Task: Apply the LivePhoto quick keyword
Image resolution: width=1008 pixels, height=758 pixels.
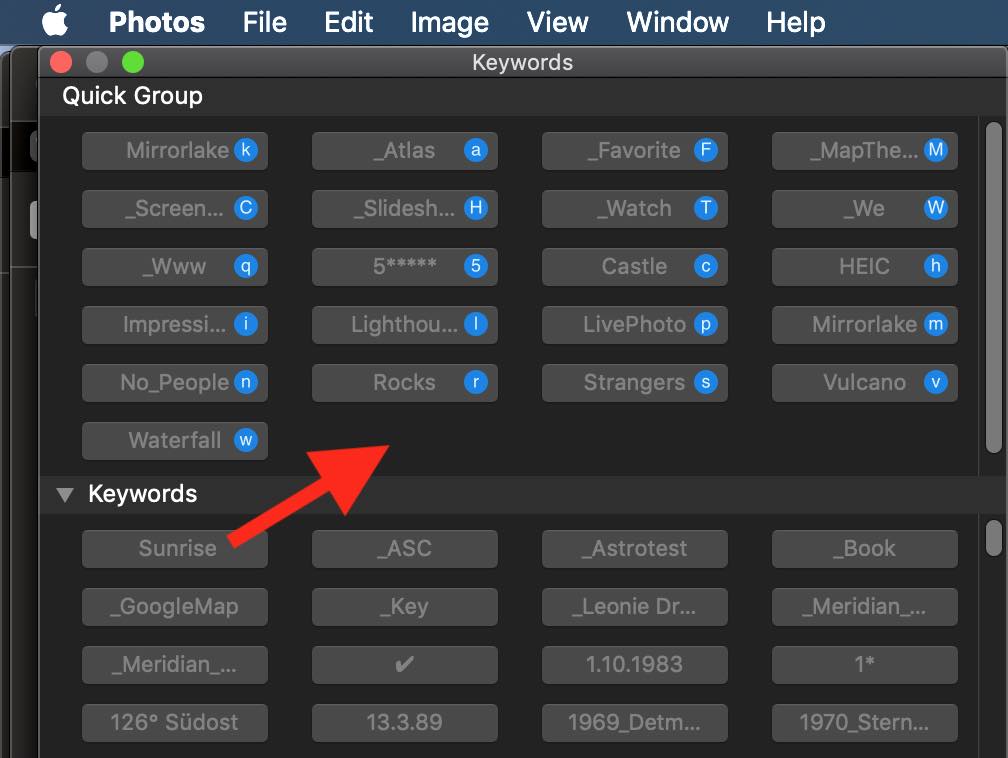Action: 635,325
